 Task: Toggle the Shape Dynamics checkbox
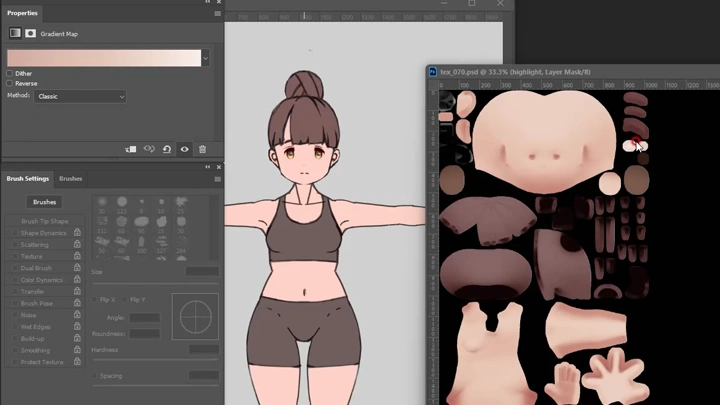coord(15,233)
